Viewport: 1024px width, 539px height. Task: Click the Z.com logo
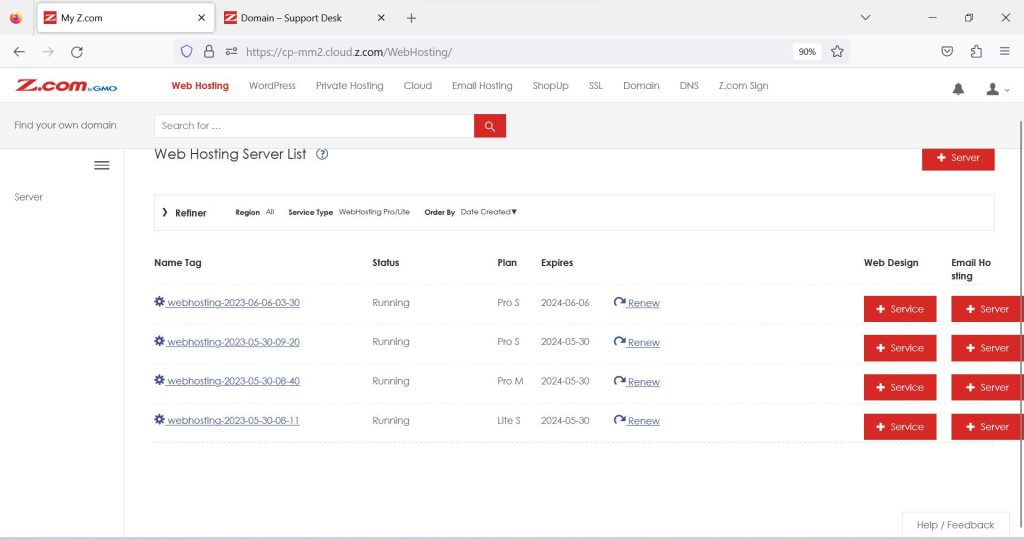tap(66, 86)
